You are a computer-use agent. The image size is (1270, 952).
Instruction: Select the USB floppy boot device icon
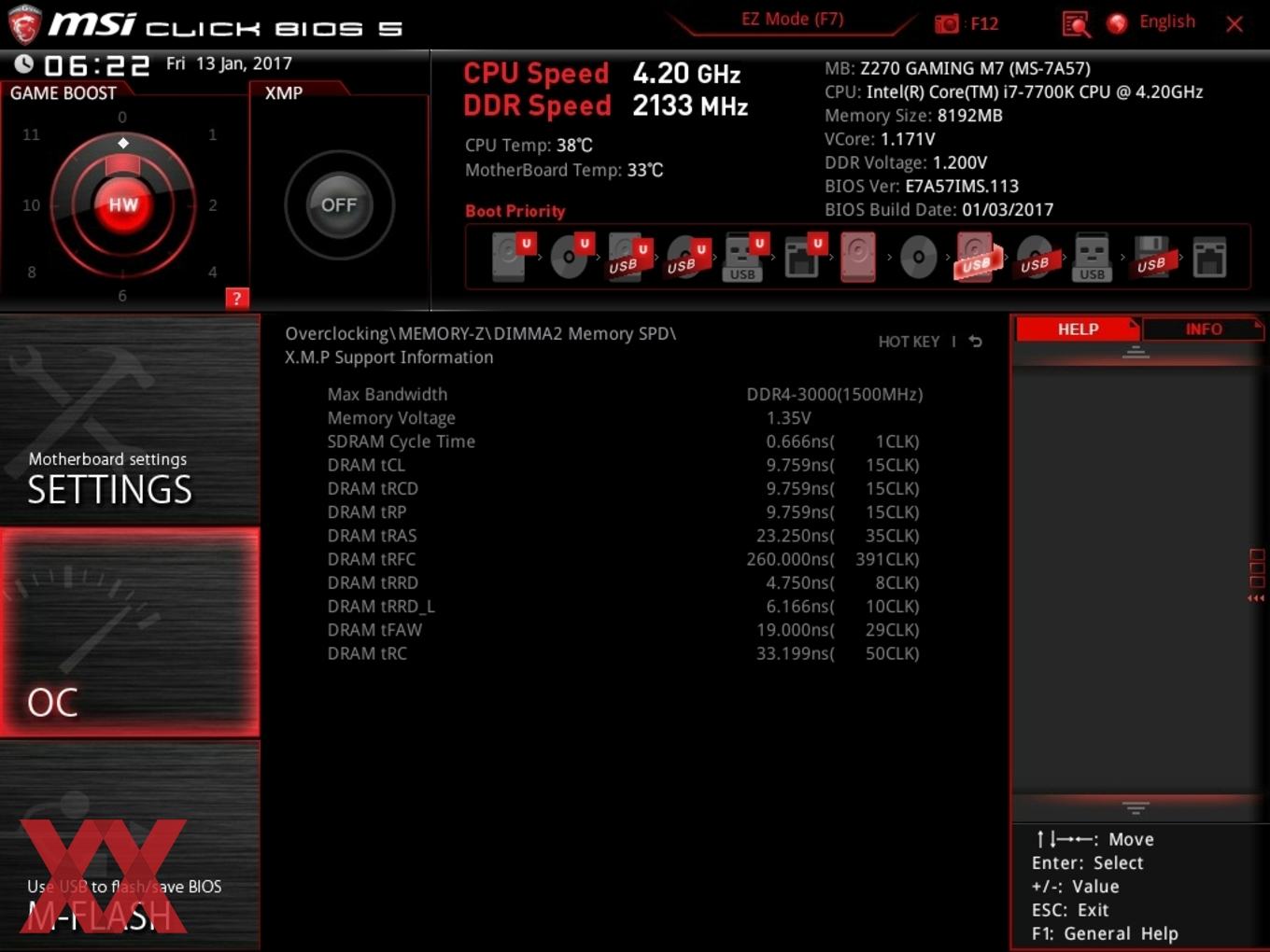(1151, 257)
